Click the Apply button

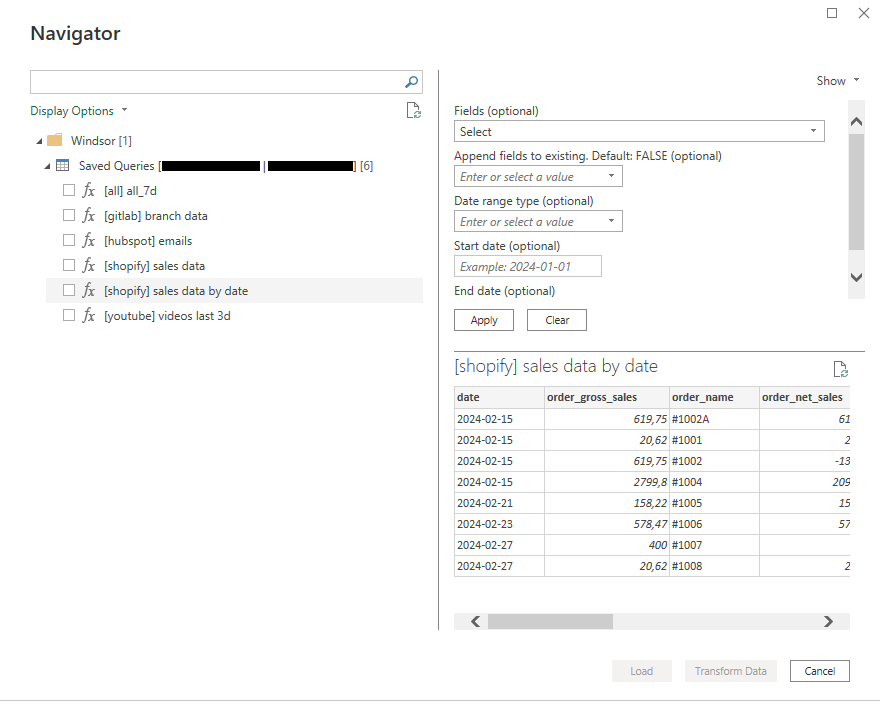pos(483,319)
